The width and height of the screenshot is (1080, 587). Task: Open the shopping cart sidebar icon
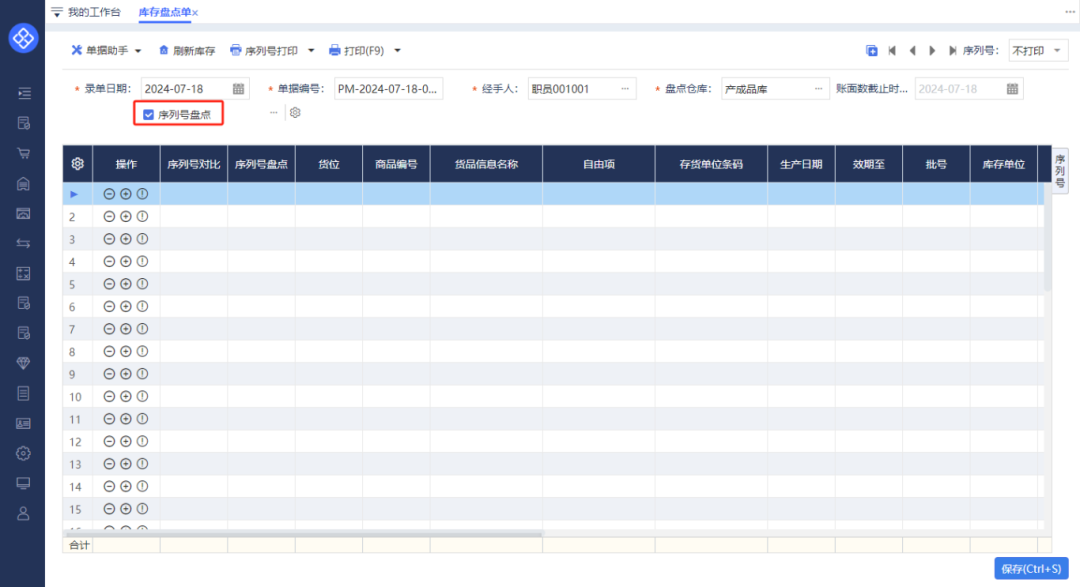[23, 154]
